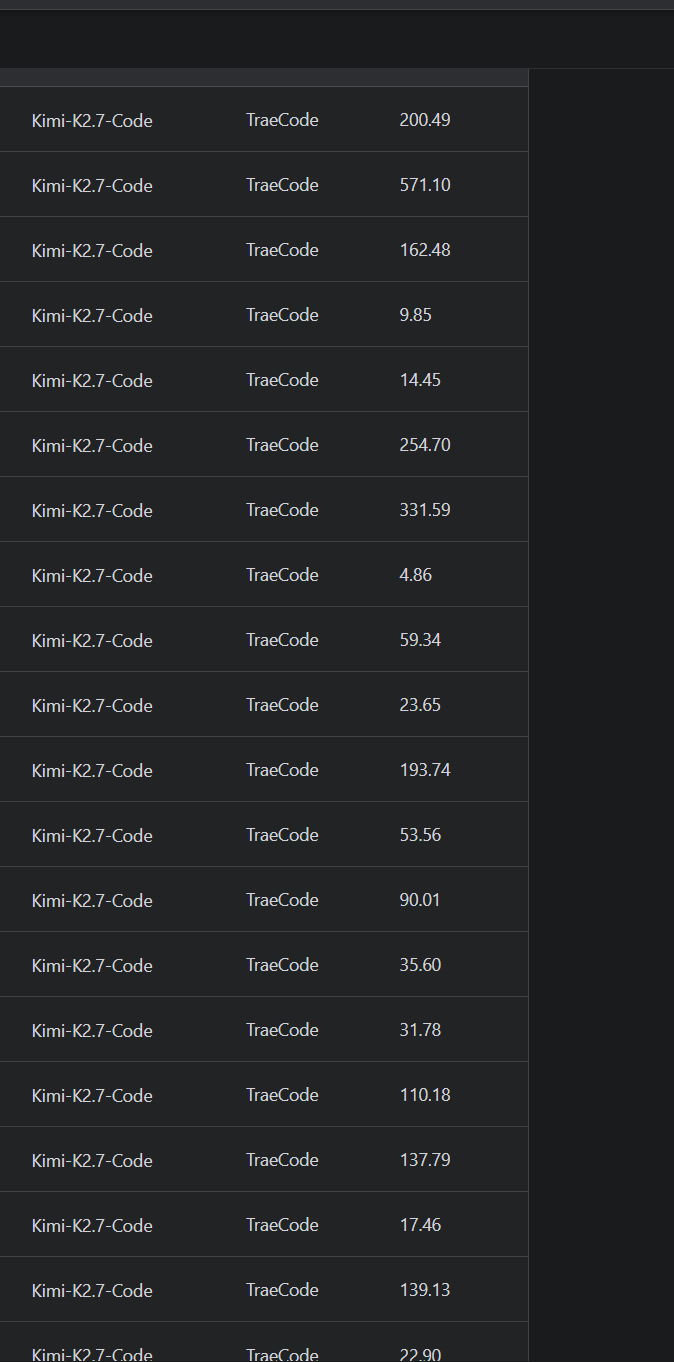Click the partially visible 22.90 value
This screenshot has height=1362, width=674.
pyautogui.click(x=420, y=1354)
